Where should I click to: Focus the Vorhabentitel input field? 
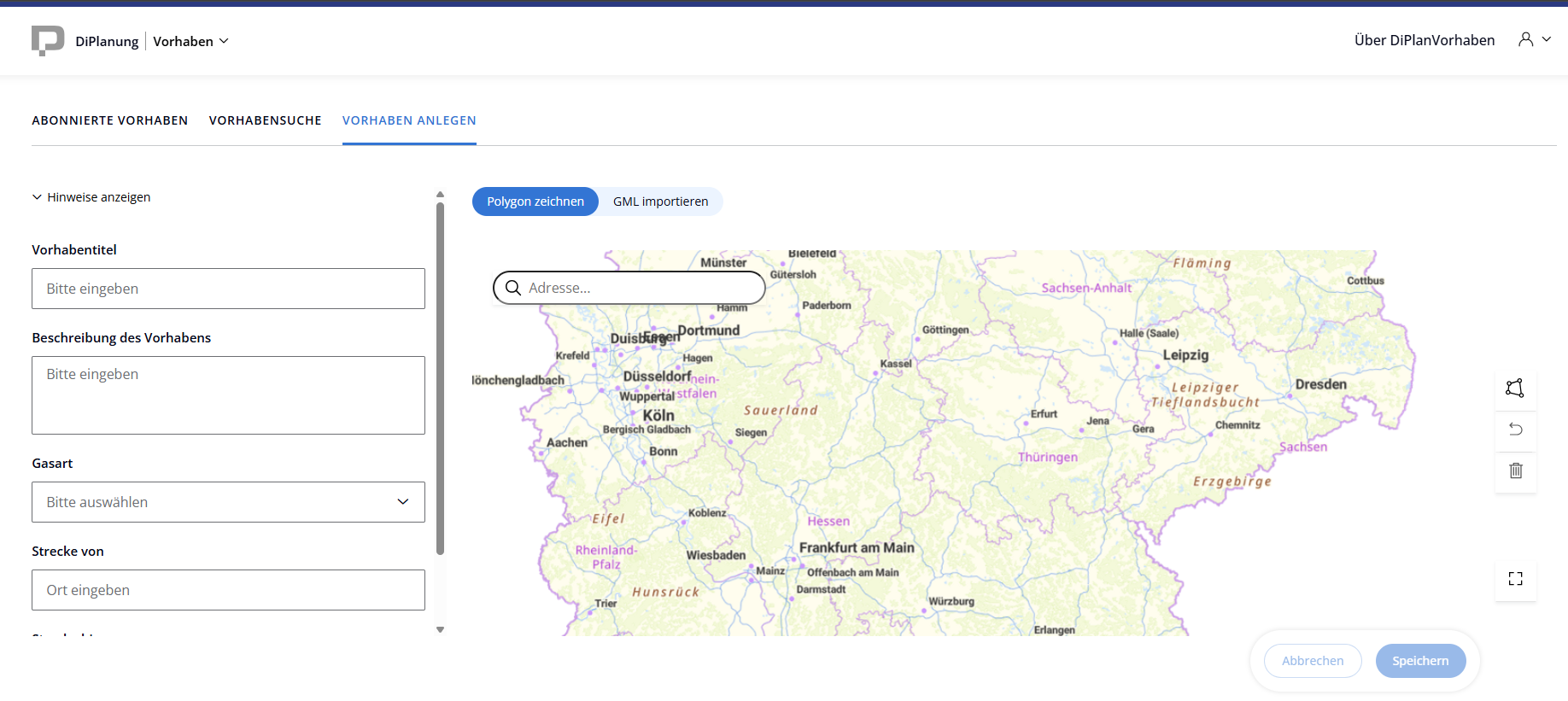point(228,289)
